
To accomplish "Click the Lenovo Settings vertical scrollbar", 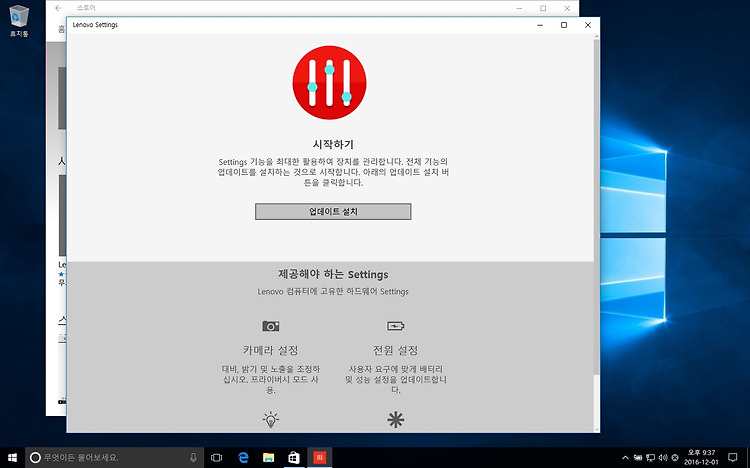I will (x=596, y=207).
